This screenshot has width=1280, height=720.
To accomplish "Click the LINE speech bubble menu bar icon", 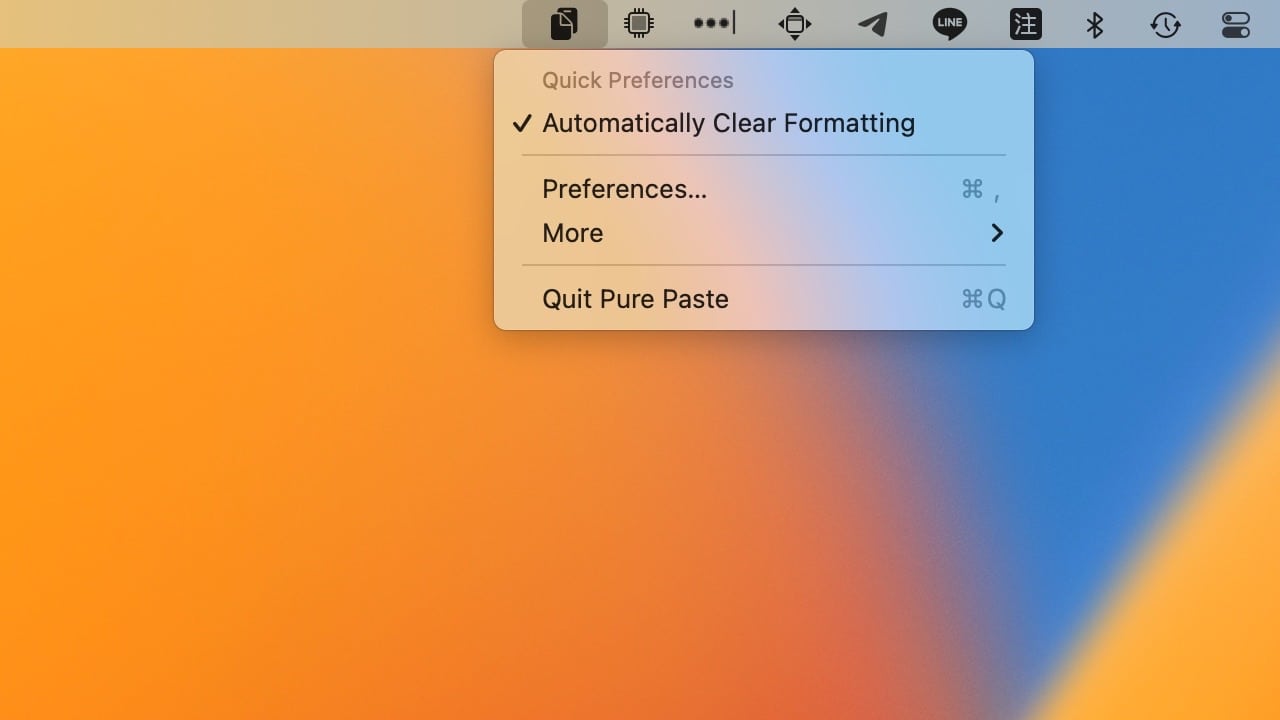I will 949,24.
